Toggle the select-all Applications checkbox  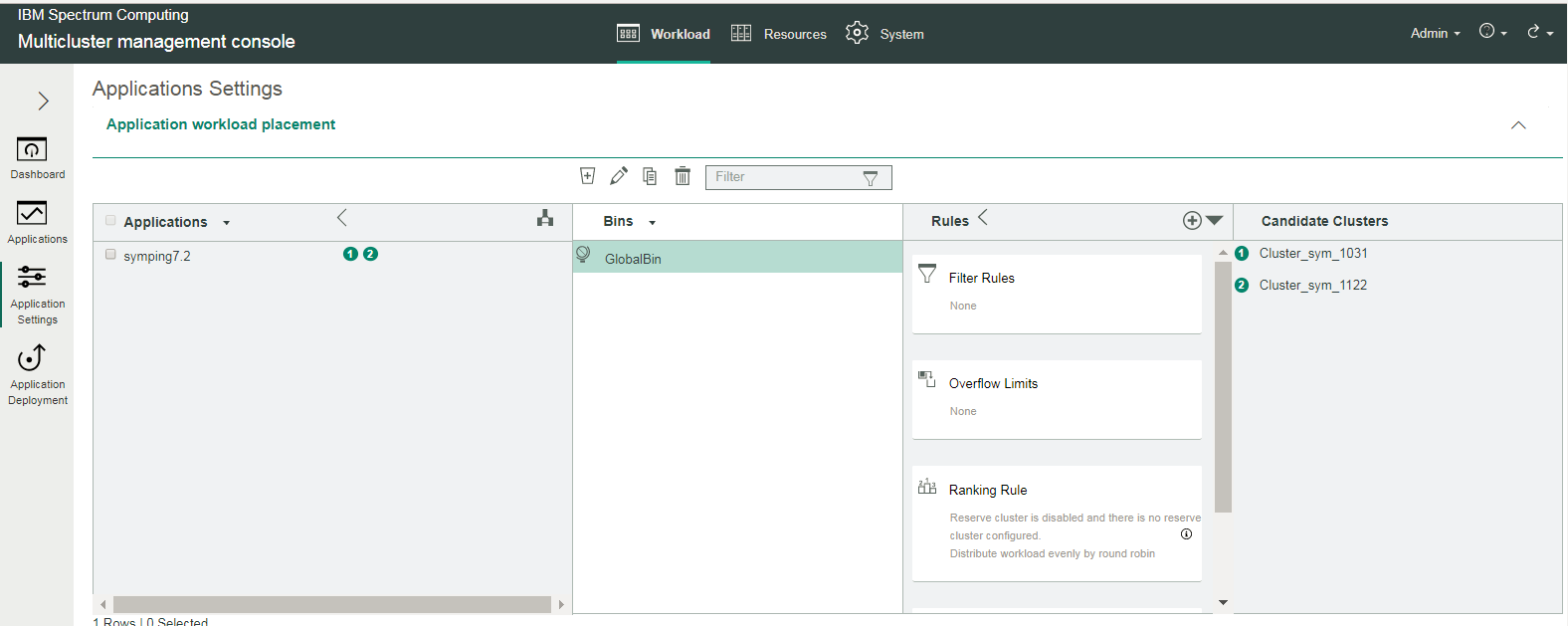[110, 221]
